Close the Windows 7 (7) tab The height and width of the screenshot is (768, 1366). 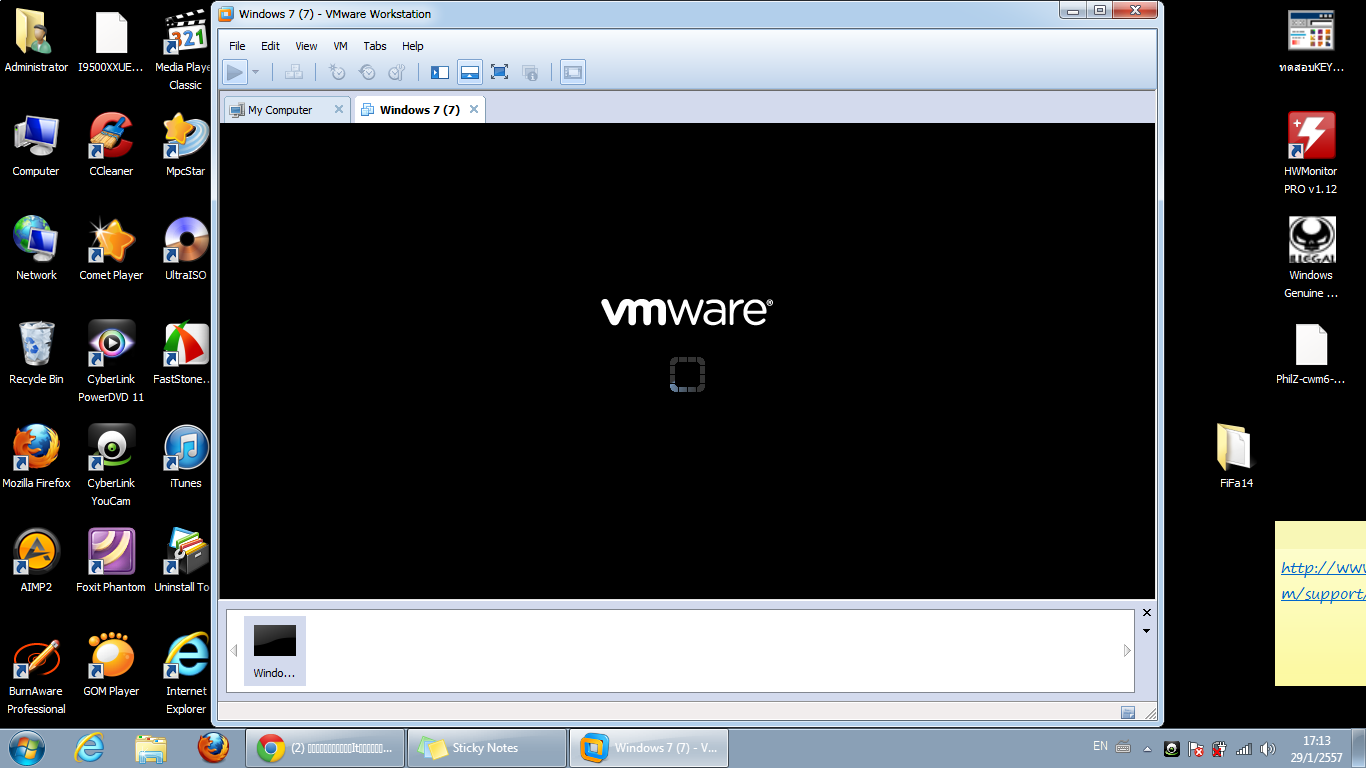coord(474,110)
